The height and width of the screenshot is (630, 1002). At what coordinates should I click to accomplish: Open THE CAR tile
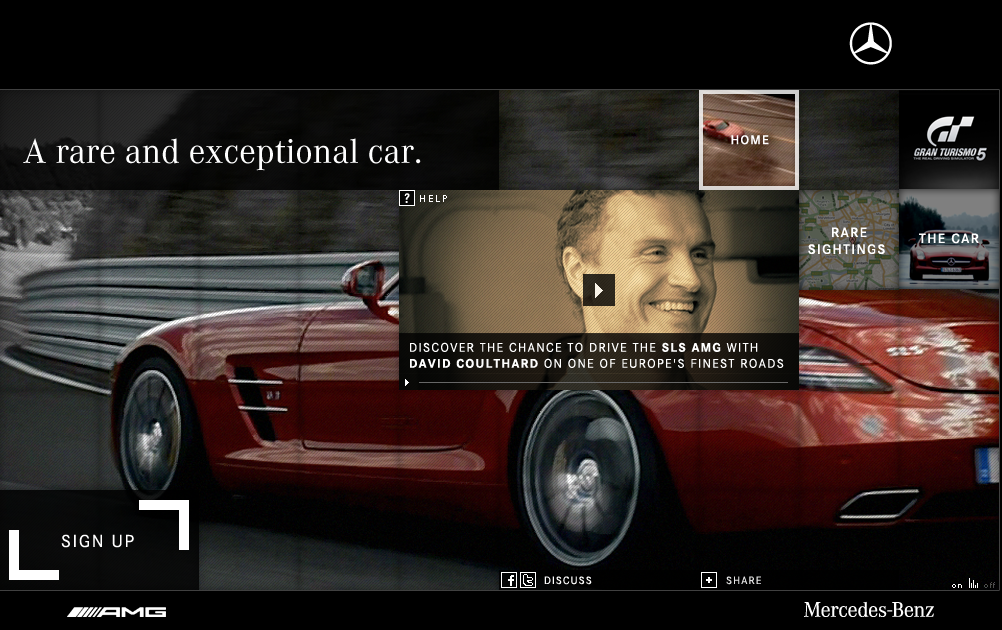pyautogui.click(x=950, y=240)
